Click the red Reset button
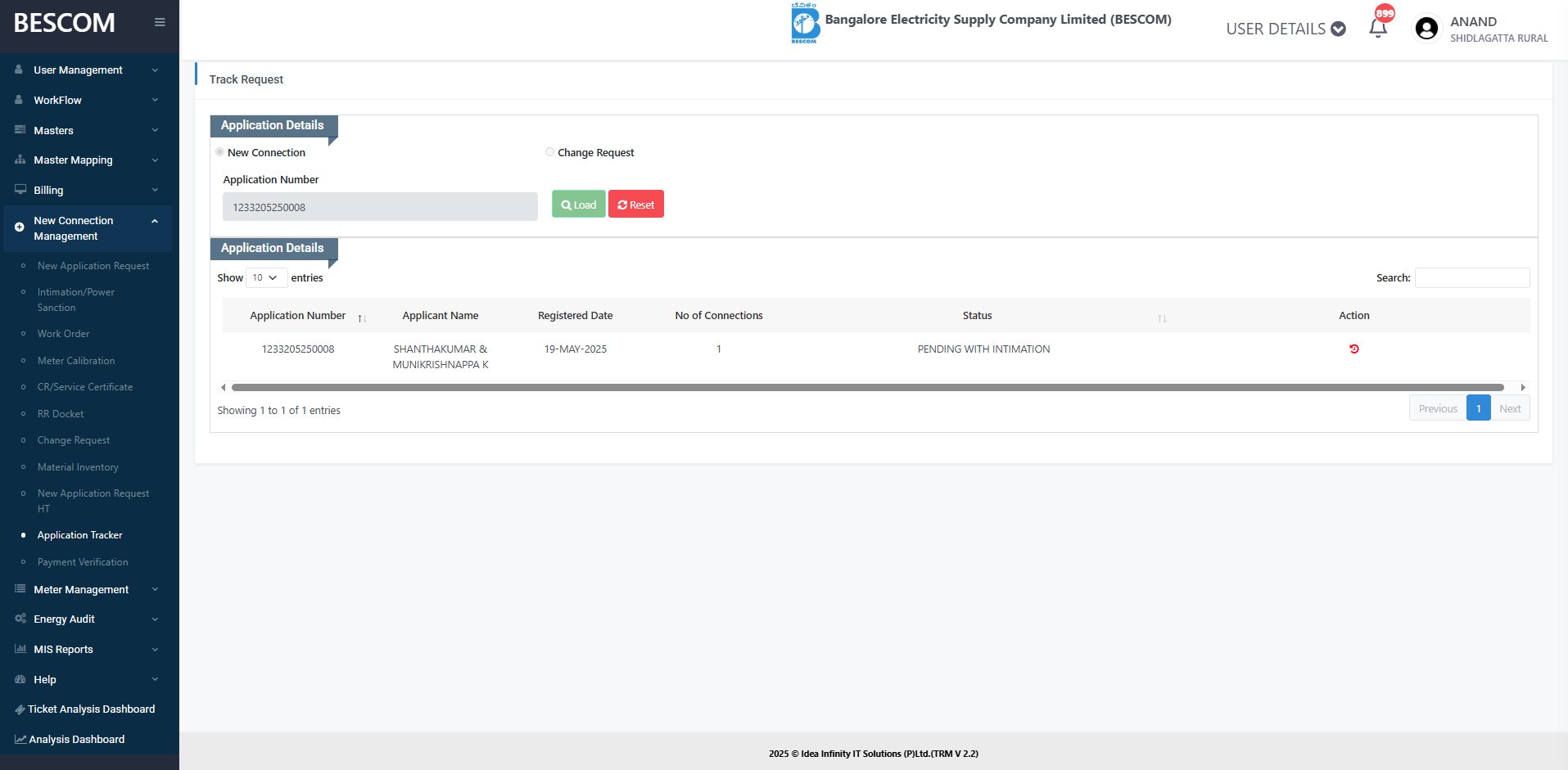 click(636, 205)
